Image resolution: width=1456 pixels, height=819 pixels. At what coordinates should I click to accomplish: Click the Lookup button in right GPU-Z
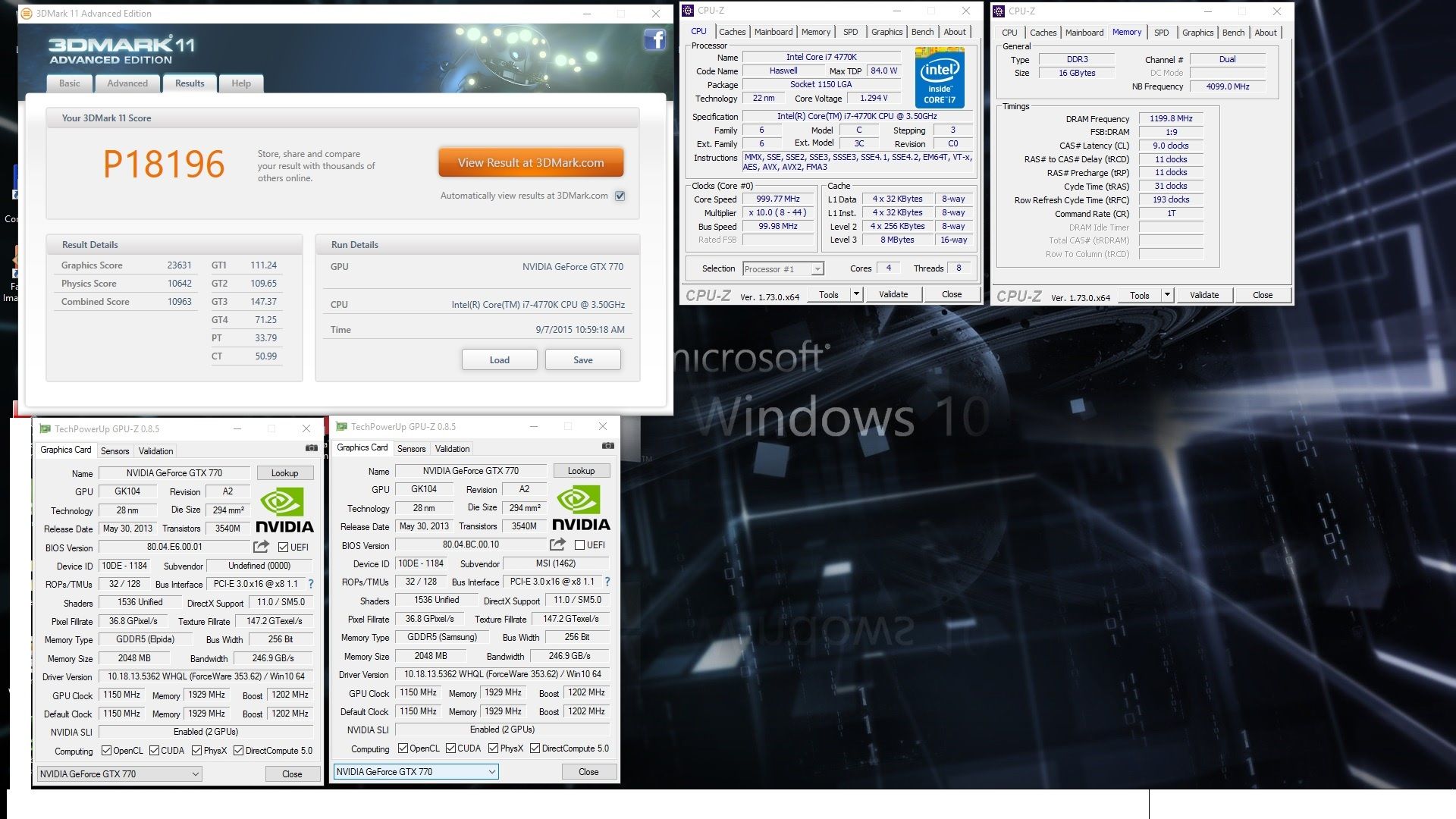tap(581, 471)
